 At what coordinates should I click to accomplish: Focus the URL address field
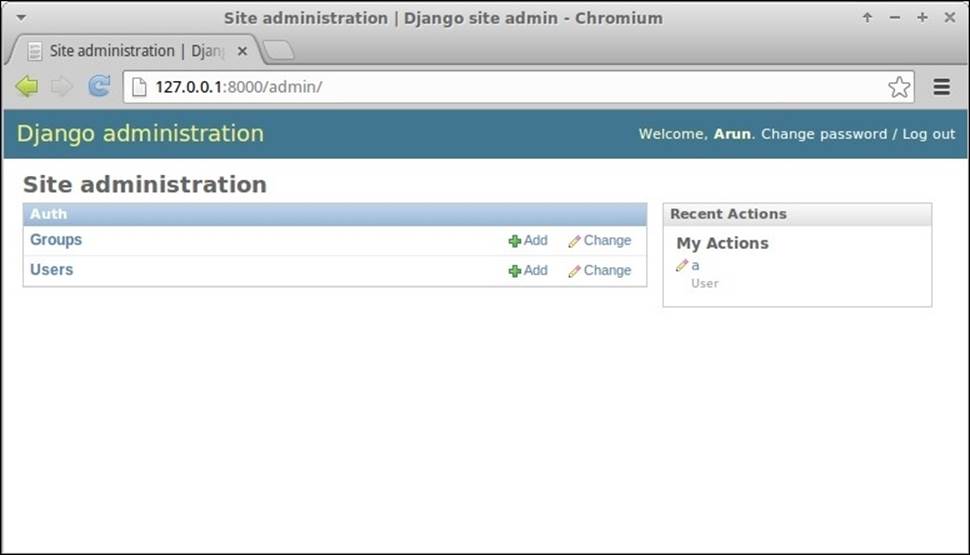coord(517,87)
